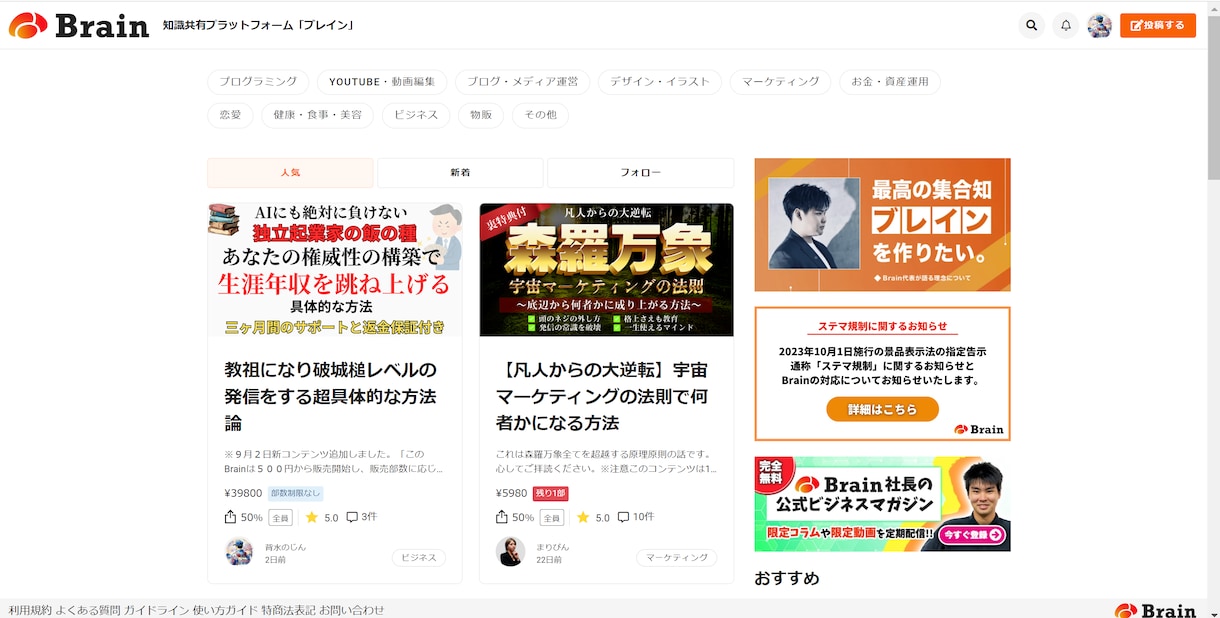The height and width of the screenshot is (618, 1220).
Task: Click the 詳細はこちら button
Action: click(x=882, y=409)
